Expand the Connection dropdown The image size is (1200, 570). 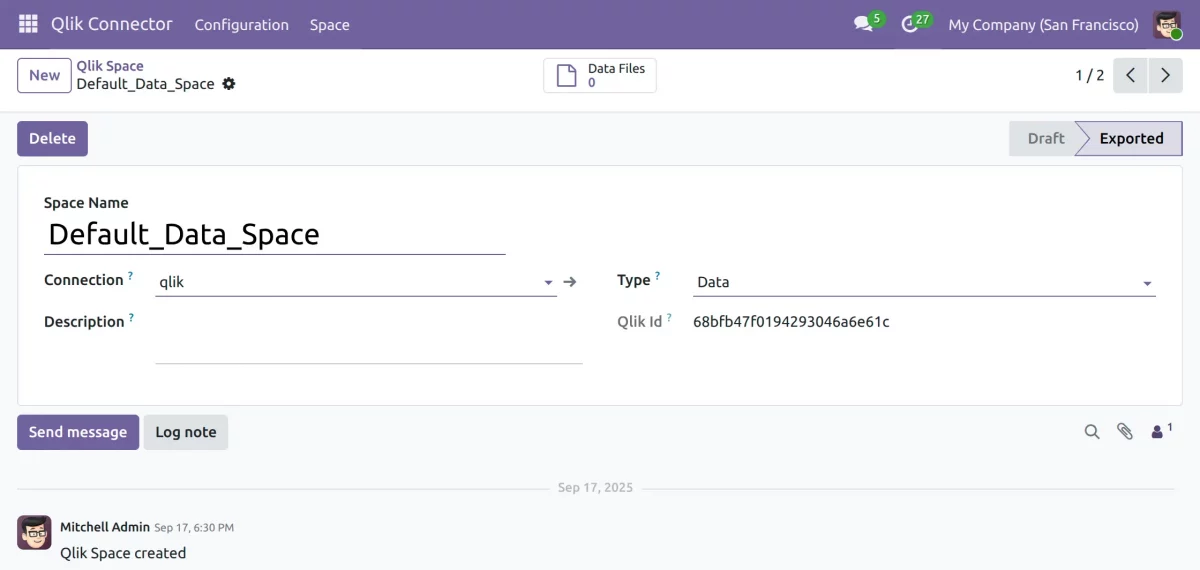(x=548, y=283)
